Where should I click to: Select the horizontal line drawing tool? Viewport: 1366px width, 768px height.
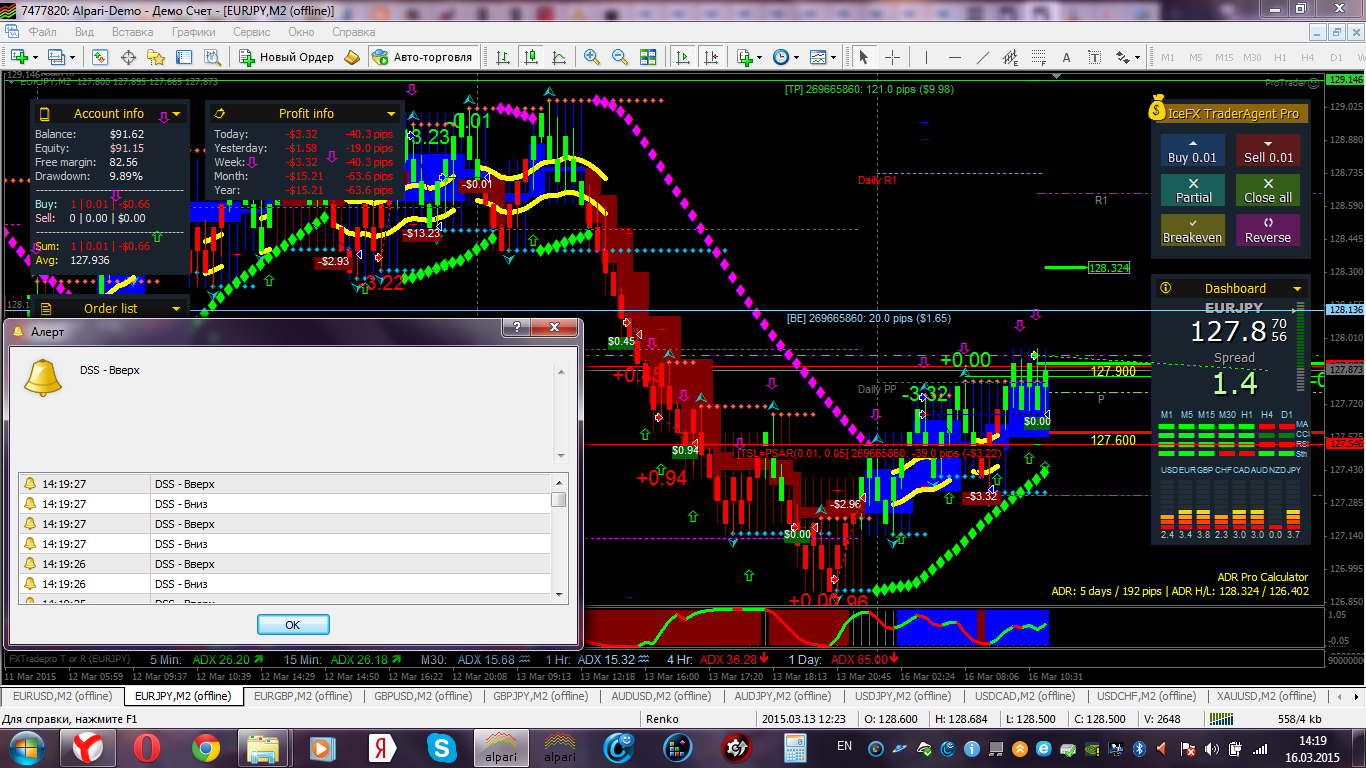[x=954, y=57]
